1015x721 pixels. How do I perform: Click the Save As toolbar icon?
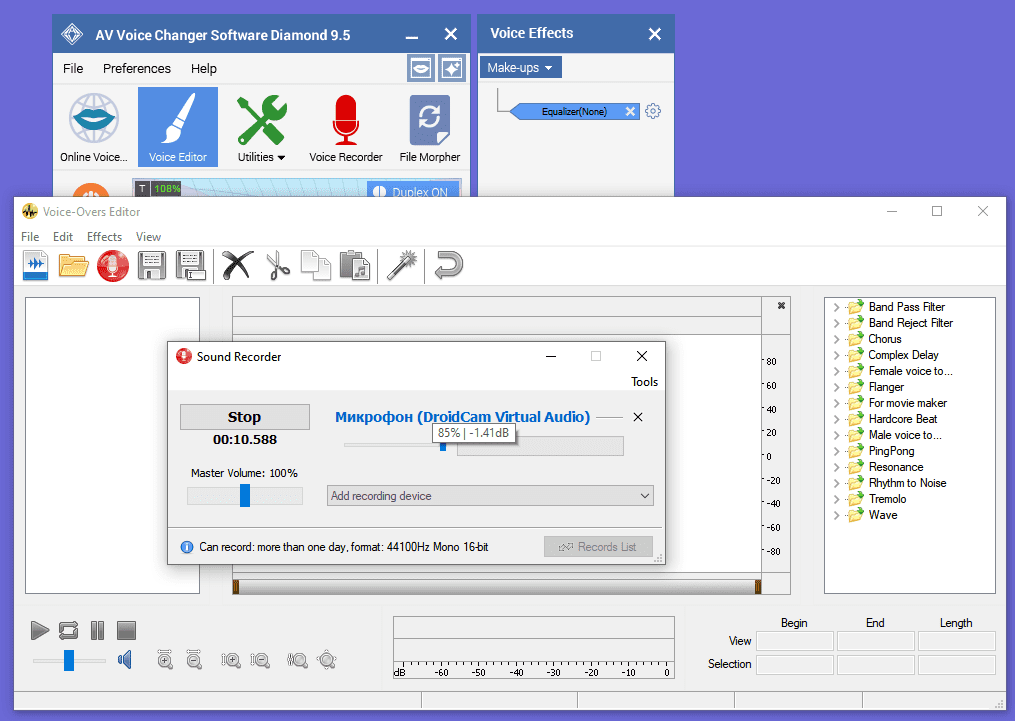point(191,265)
